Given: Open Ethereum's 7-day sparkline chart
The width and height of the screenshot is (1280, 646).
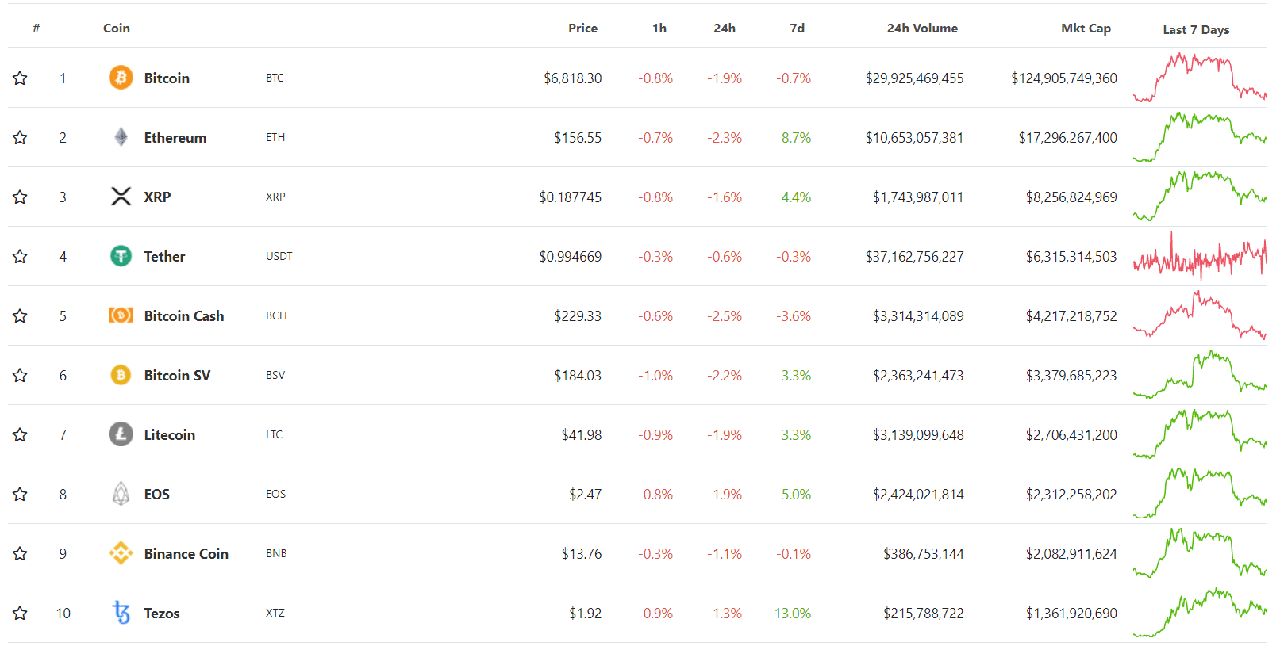Looking at the screenshot, I should [1200, 137].
